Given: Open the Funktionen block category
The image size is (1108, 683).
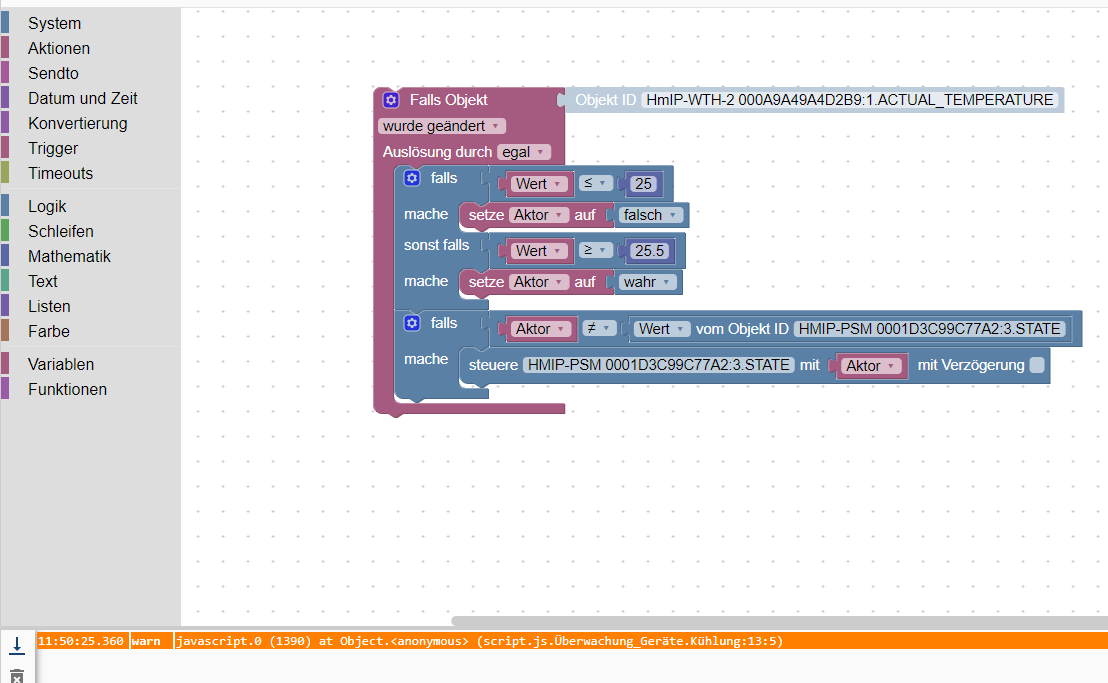Looking at the screenshot, I should point(67,389).
